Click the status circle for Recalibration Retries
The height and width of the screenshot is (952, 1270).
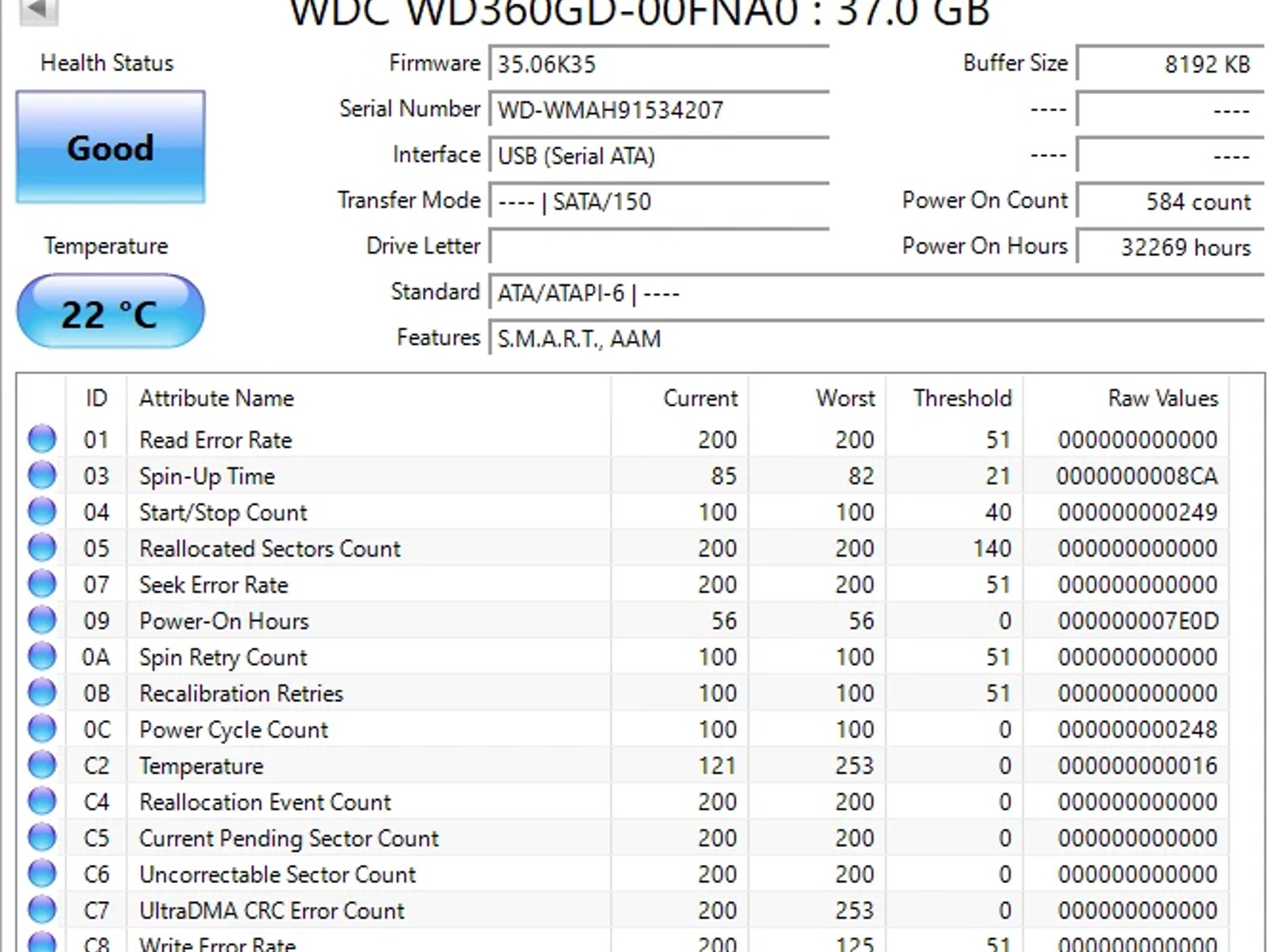tap(41, 693)
